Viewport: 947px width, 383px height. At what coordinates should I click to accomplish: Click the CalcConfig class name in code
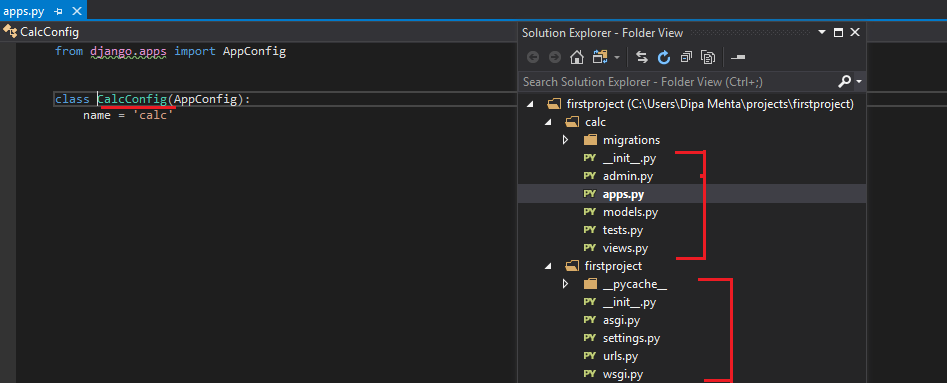(132, 99)
